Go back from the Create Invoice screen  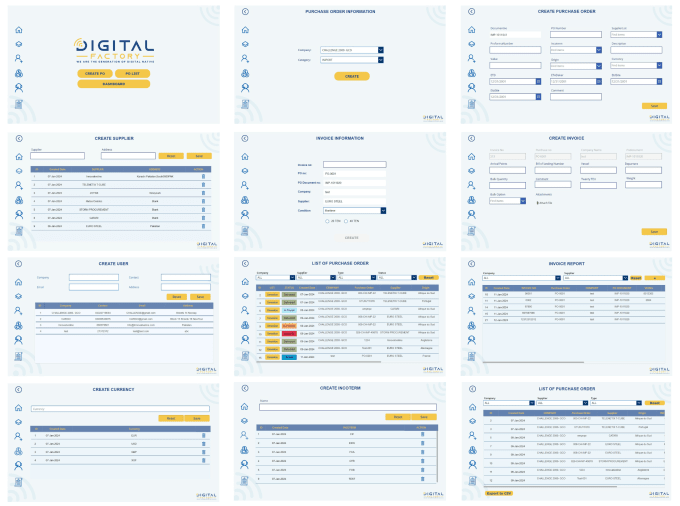point(471,138)
